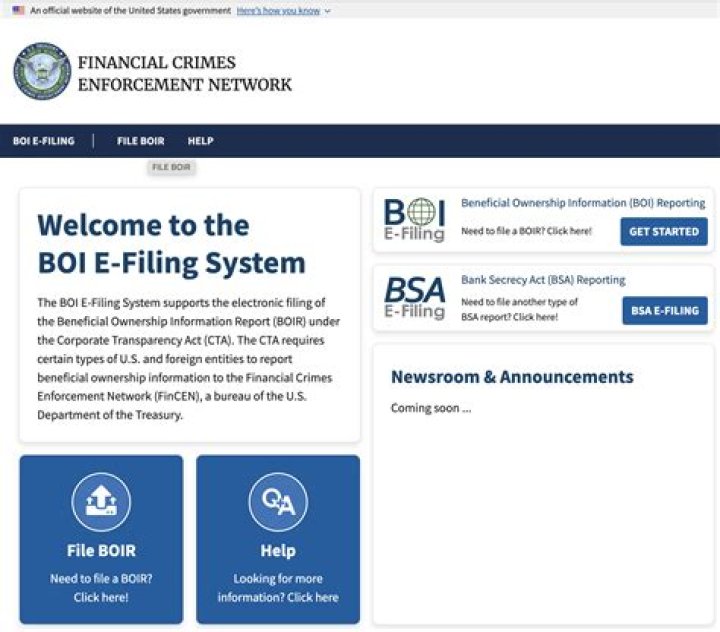Viewport: 720px width, 632px height.
Task: Click the 'Welcome to the BOI E-Filing System' heading
Action: 172,244
